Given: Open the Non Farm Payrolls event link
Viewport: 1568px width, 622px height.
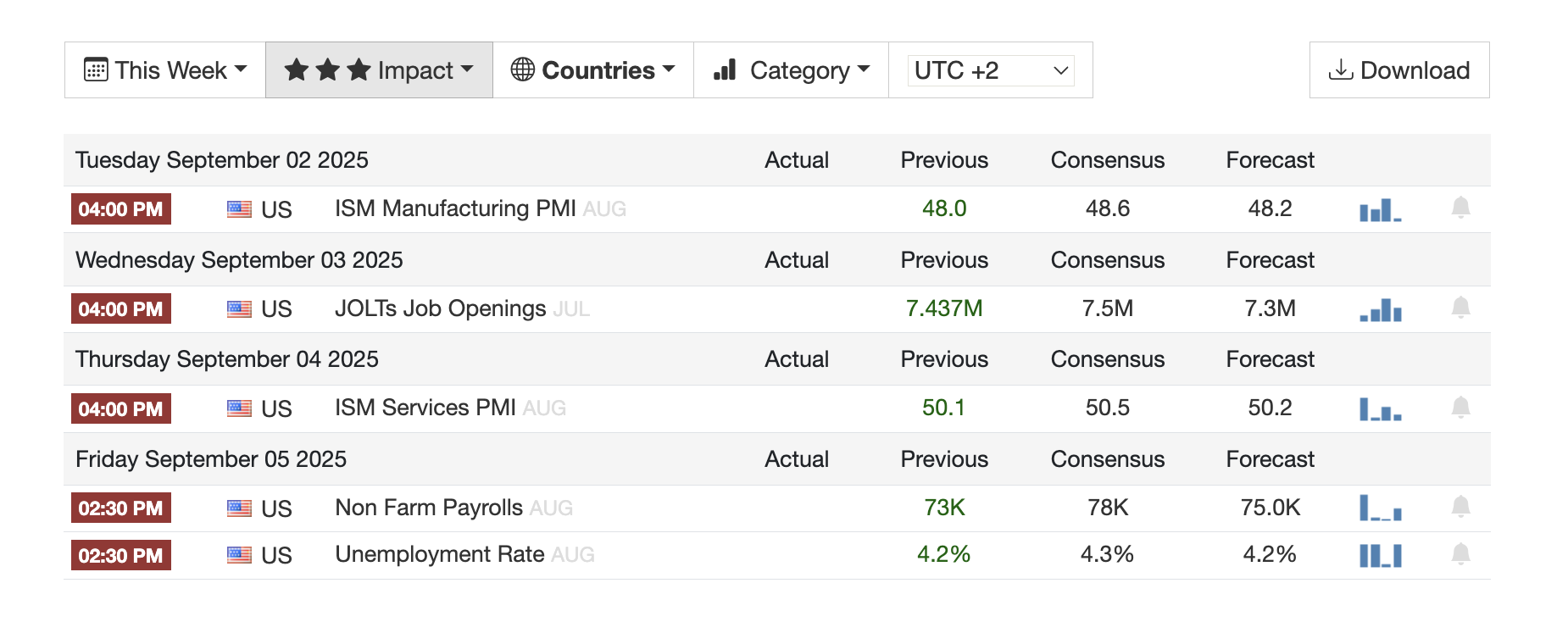Looking at the screenshot, I should (429, 508).
